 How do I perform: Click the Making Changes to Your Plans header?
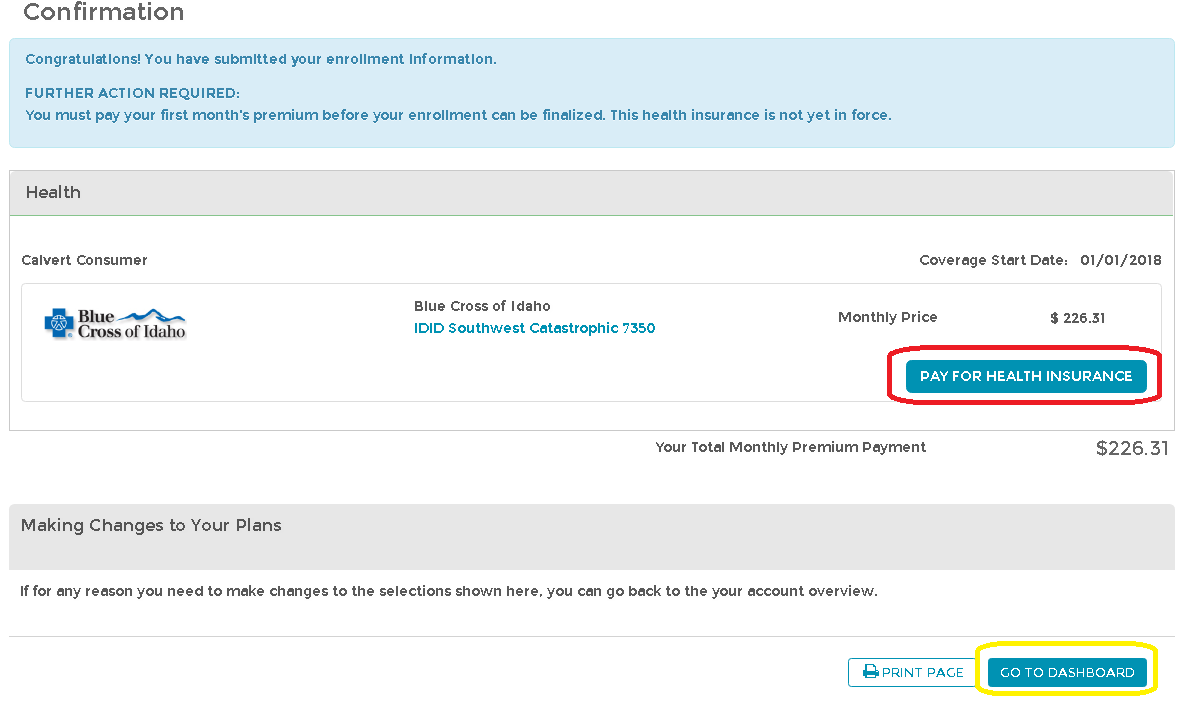151,525
